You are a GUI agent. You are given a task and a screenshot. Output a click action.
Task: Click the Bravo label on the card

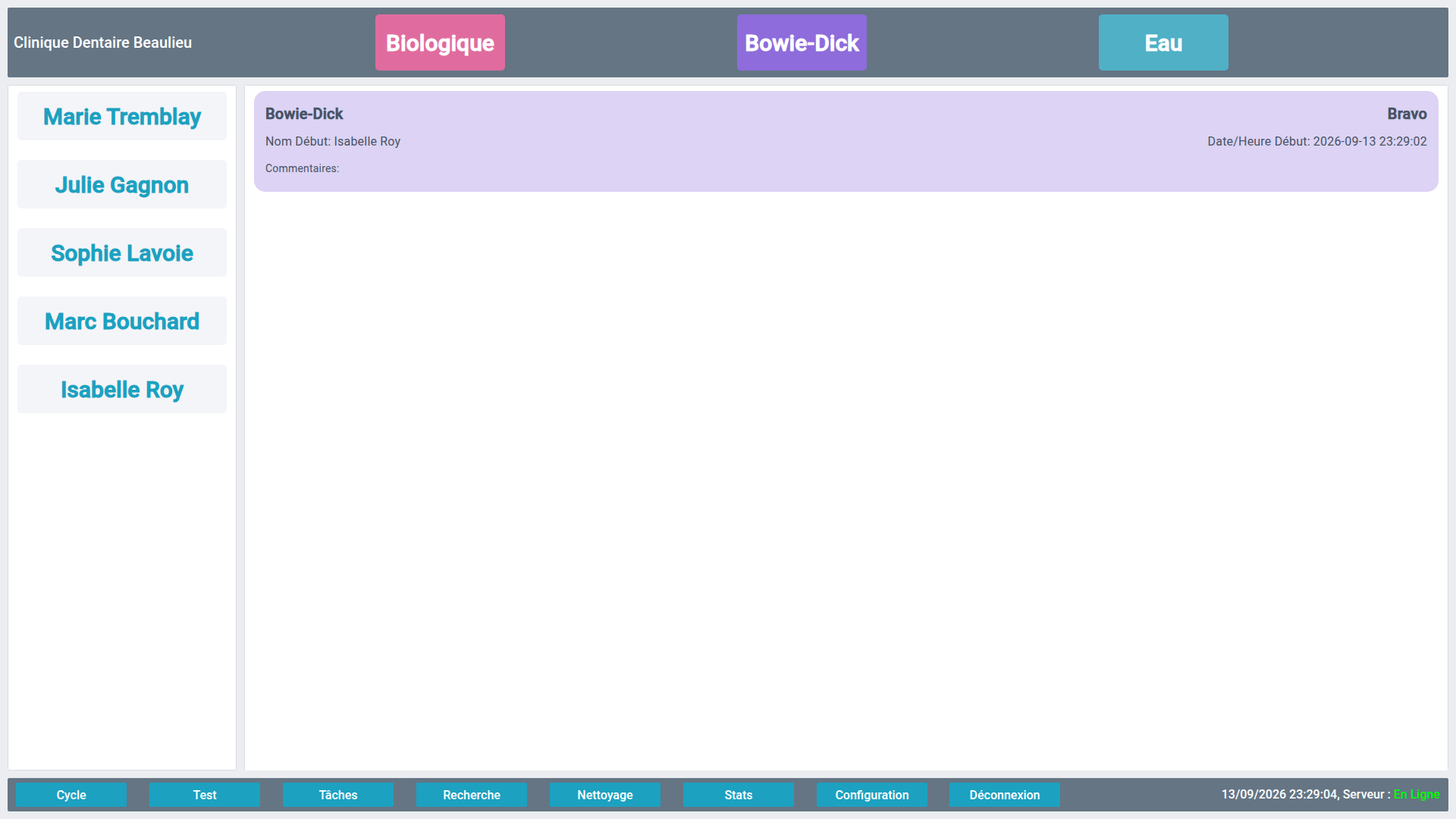pyautogui.click(x=1407, y=114)
